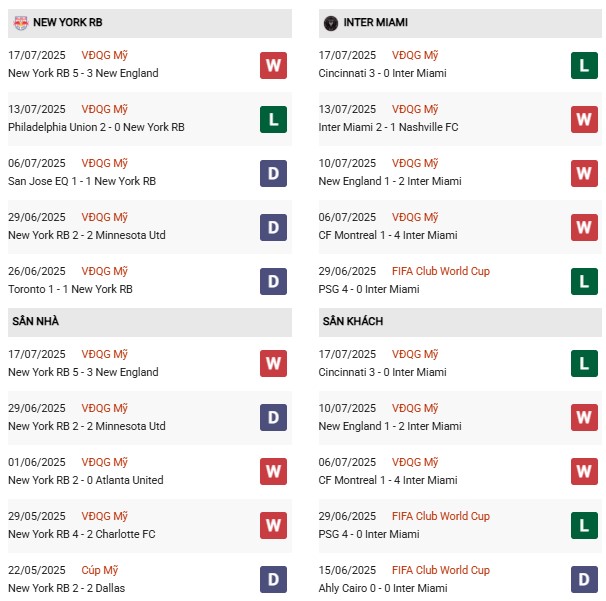Screen dimensions: 606x601
Task: Click the D badge for Ahly Cairo 0-0 Inter Miami
Action: click(584, 580)
